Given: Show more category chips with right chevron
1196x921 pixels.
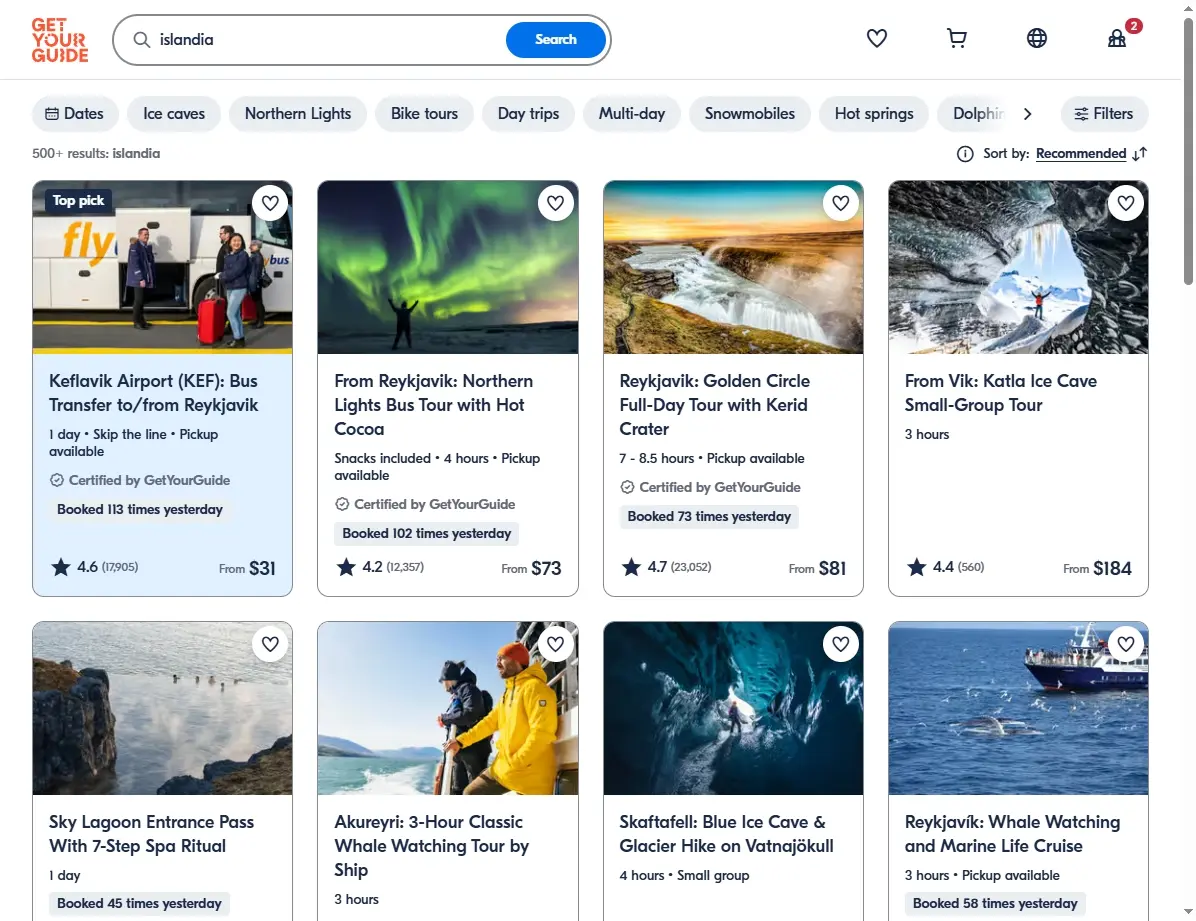Looking at the screenshot, I should [x=1027, y=114].
